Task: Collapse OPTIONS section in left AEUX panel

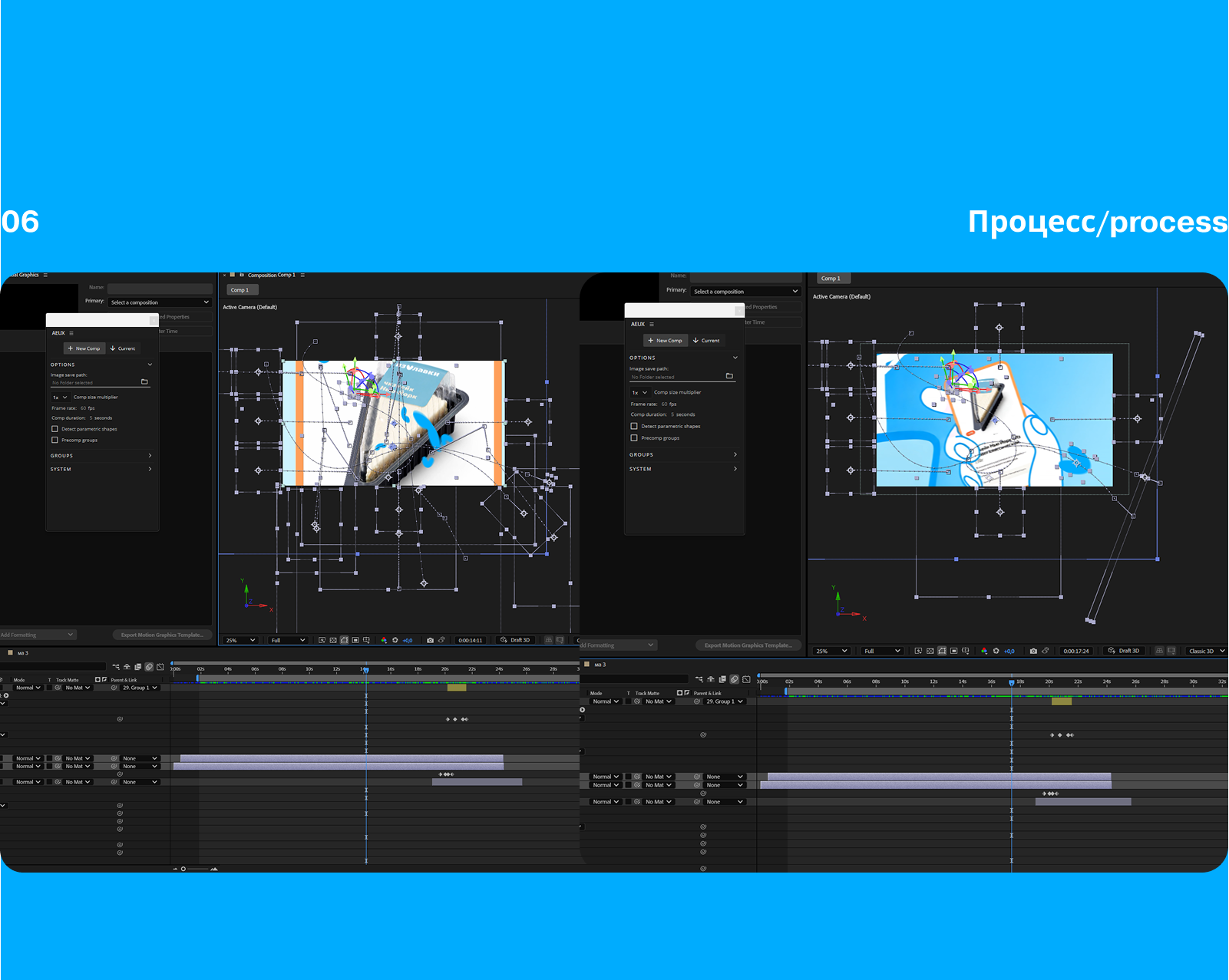Action: click(101, 365)
